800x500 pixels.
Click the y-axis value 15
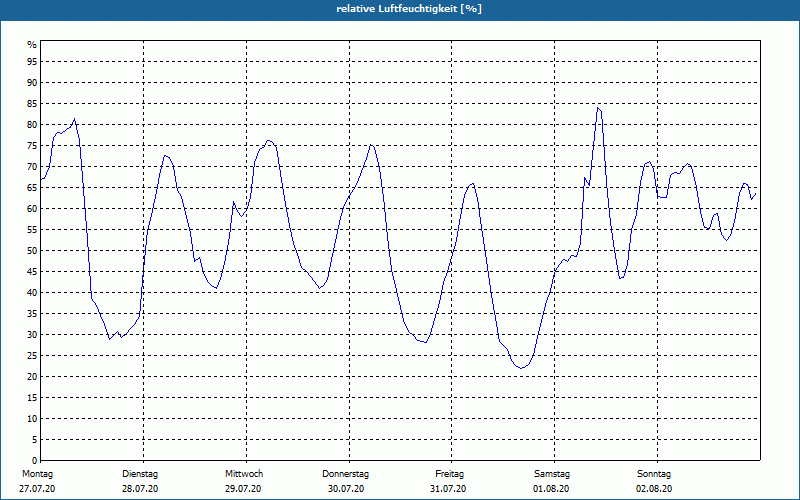point(32,397)
